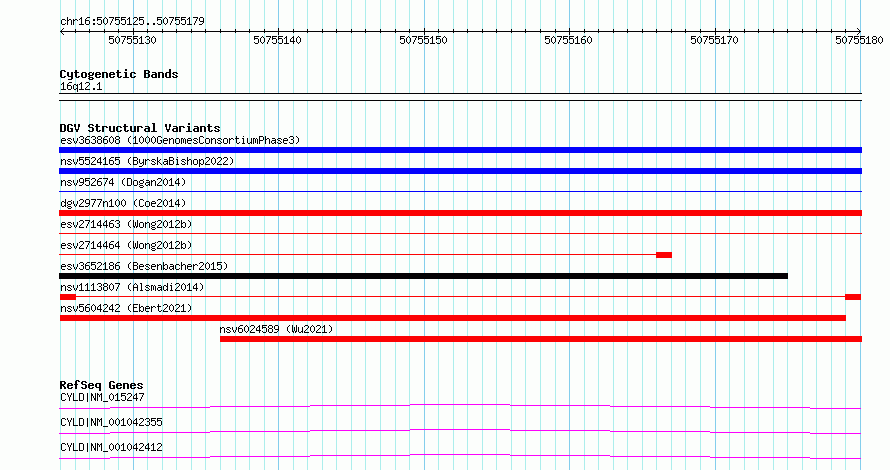Open variant label esv2714463 (Wong2012b)
Image resolution: width=890 pixels, height=470 pixels.
point(126,224)
